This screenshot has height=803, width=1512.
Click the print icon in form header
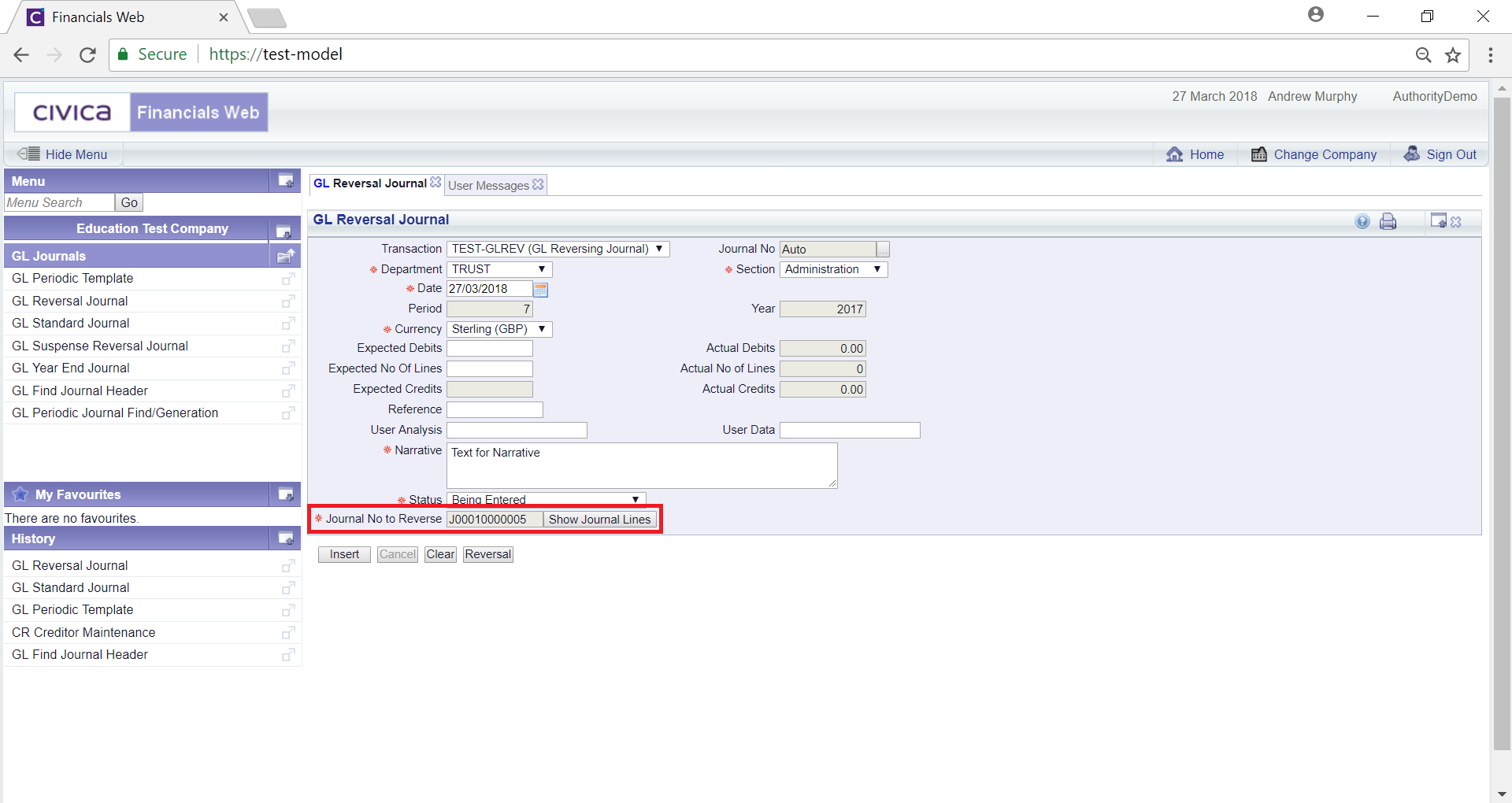click(x=1388, y=222)
